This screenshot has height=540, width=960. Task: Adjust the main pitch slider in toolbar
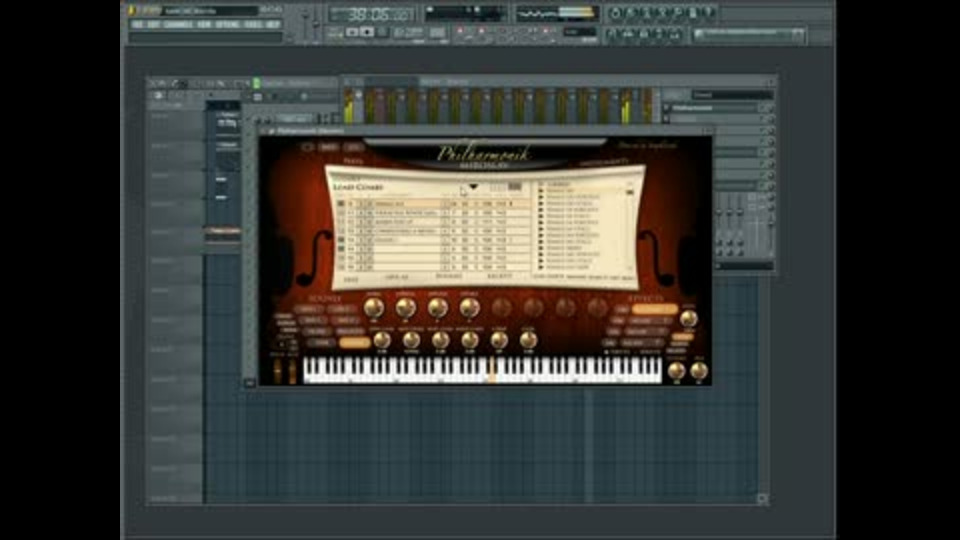316,23
